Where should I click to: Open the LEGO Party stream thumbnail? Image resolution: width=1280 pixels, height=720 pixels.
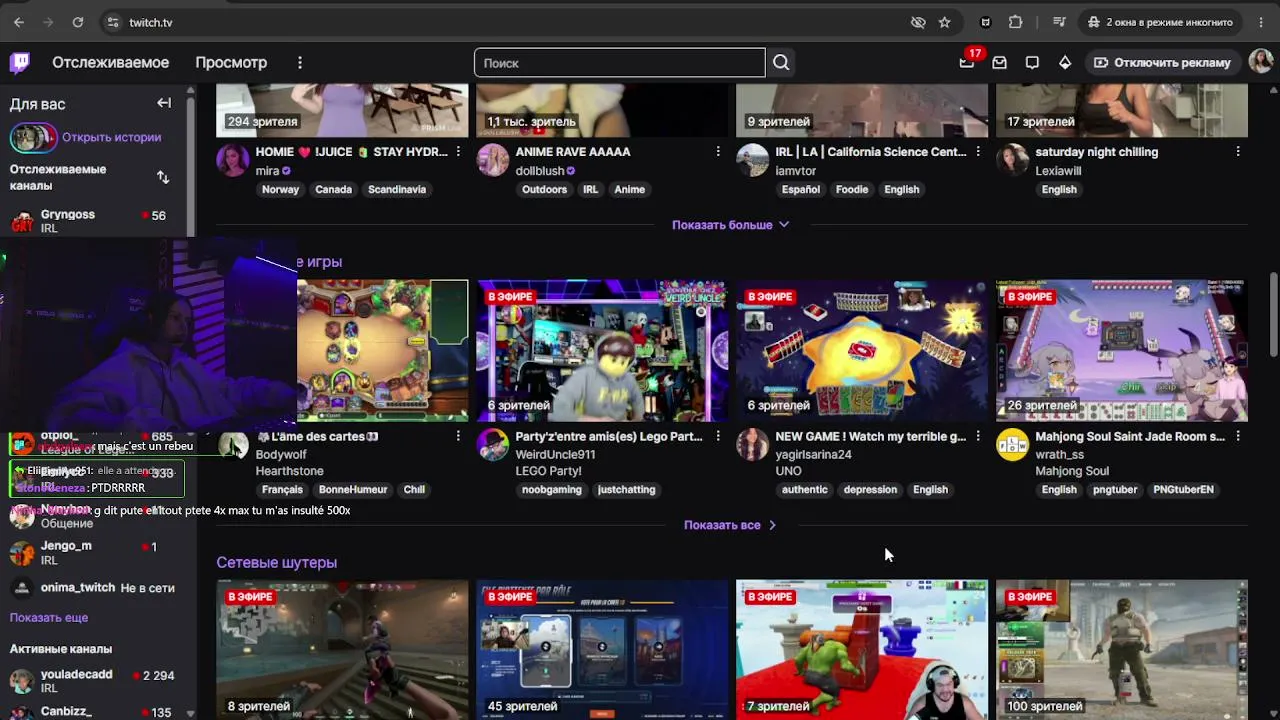602,351
